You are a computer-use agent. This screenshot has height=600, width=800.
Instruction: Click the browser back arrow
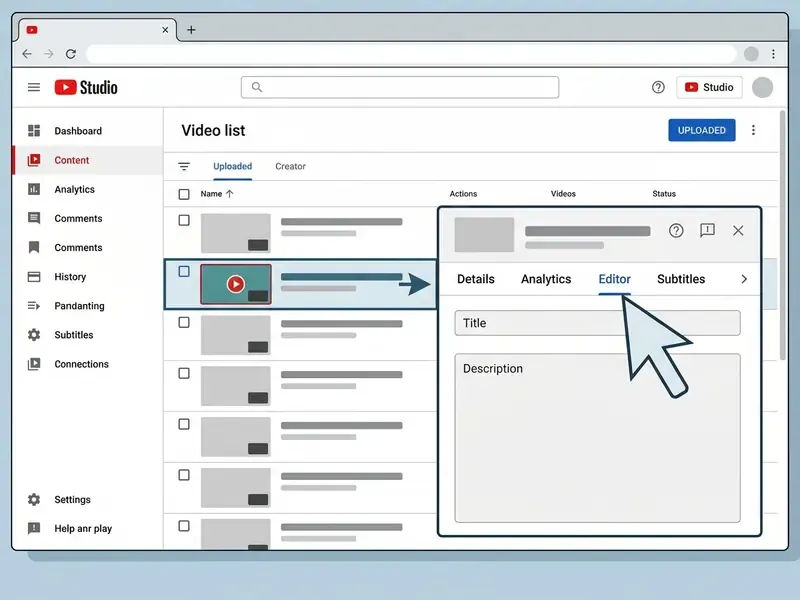[27, 54]
